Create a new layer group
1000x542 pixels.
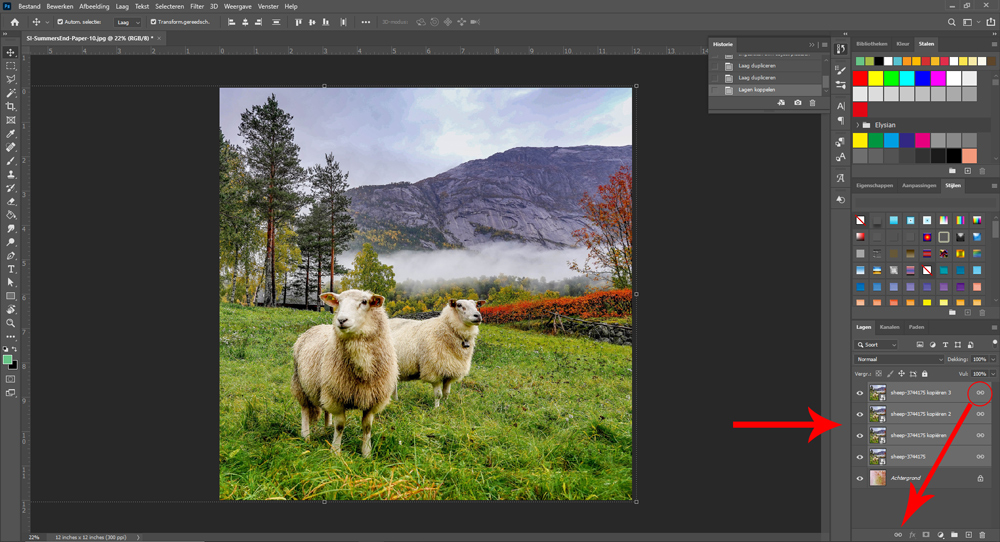[954, 535]
